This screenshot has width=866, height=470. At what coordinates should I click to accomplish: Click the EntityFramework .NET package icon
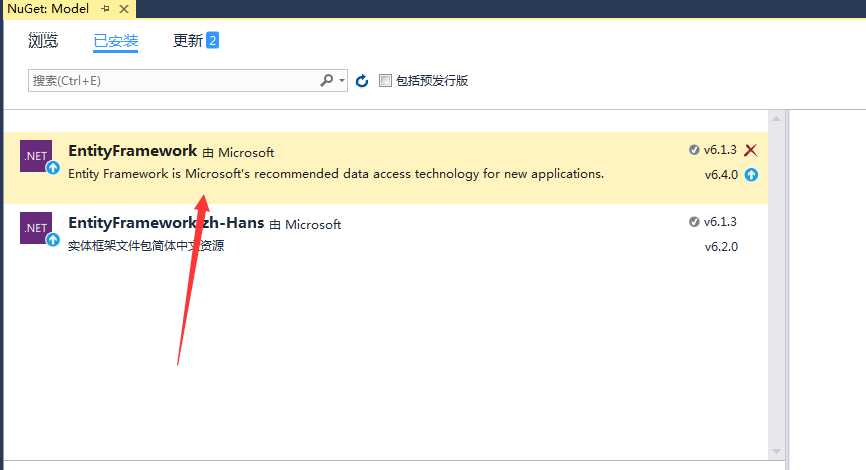click(36, 156)
